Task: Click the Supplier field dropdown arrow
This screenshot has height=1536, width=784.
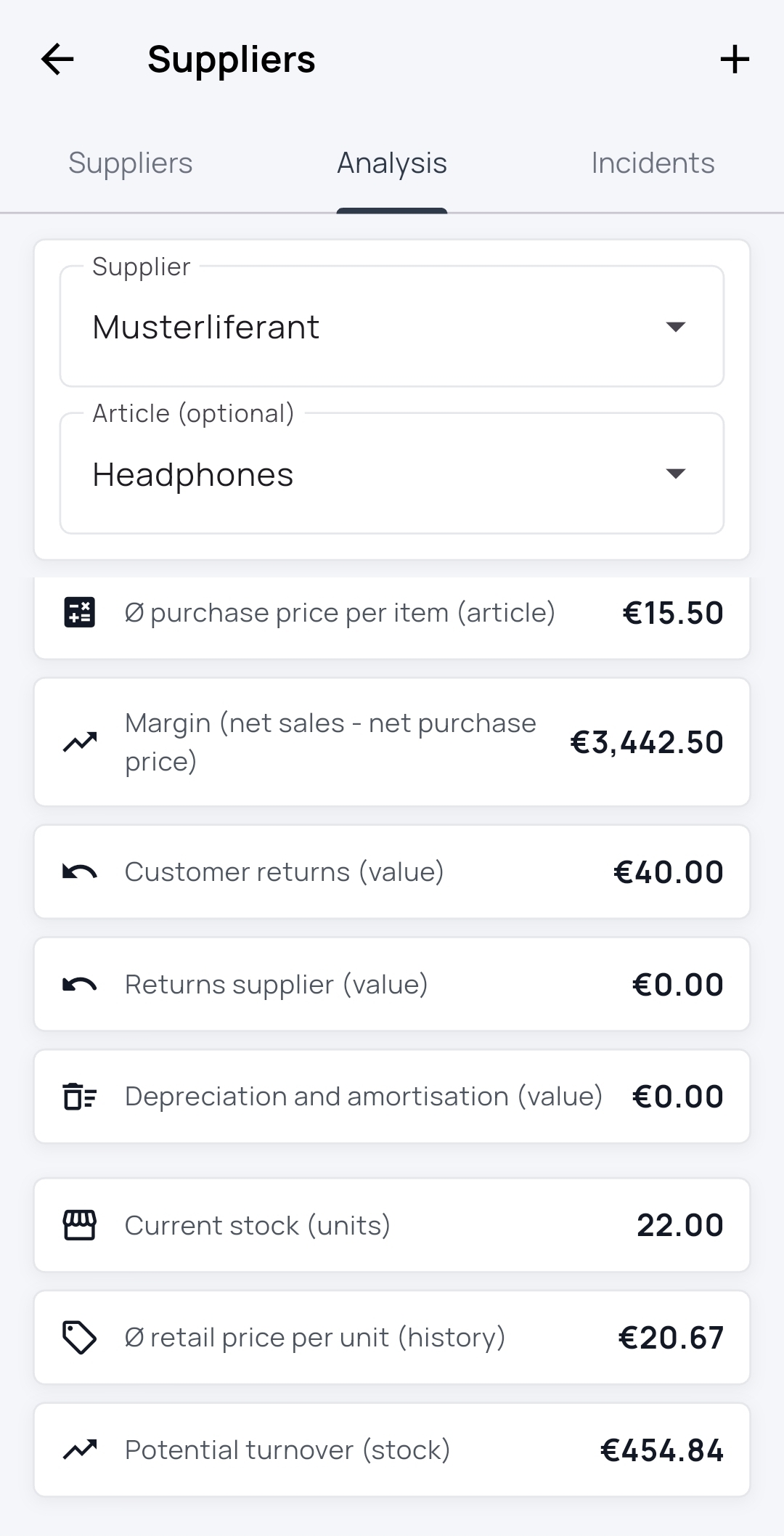Action: (x=675, y=327)
